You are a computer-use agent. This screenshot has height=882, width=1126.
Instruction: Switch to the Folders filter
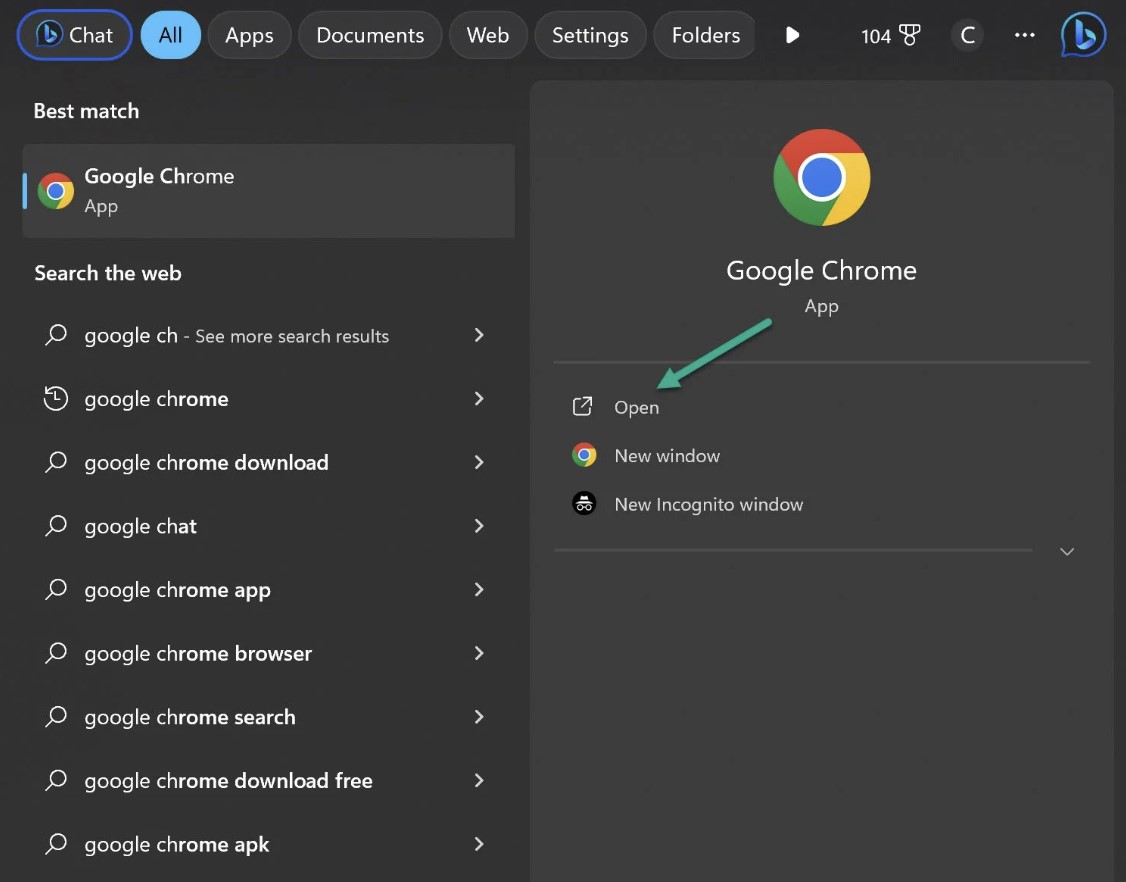tap(705, 34)
